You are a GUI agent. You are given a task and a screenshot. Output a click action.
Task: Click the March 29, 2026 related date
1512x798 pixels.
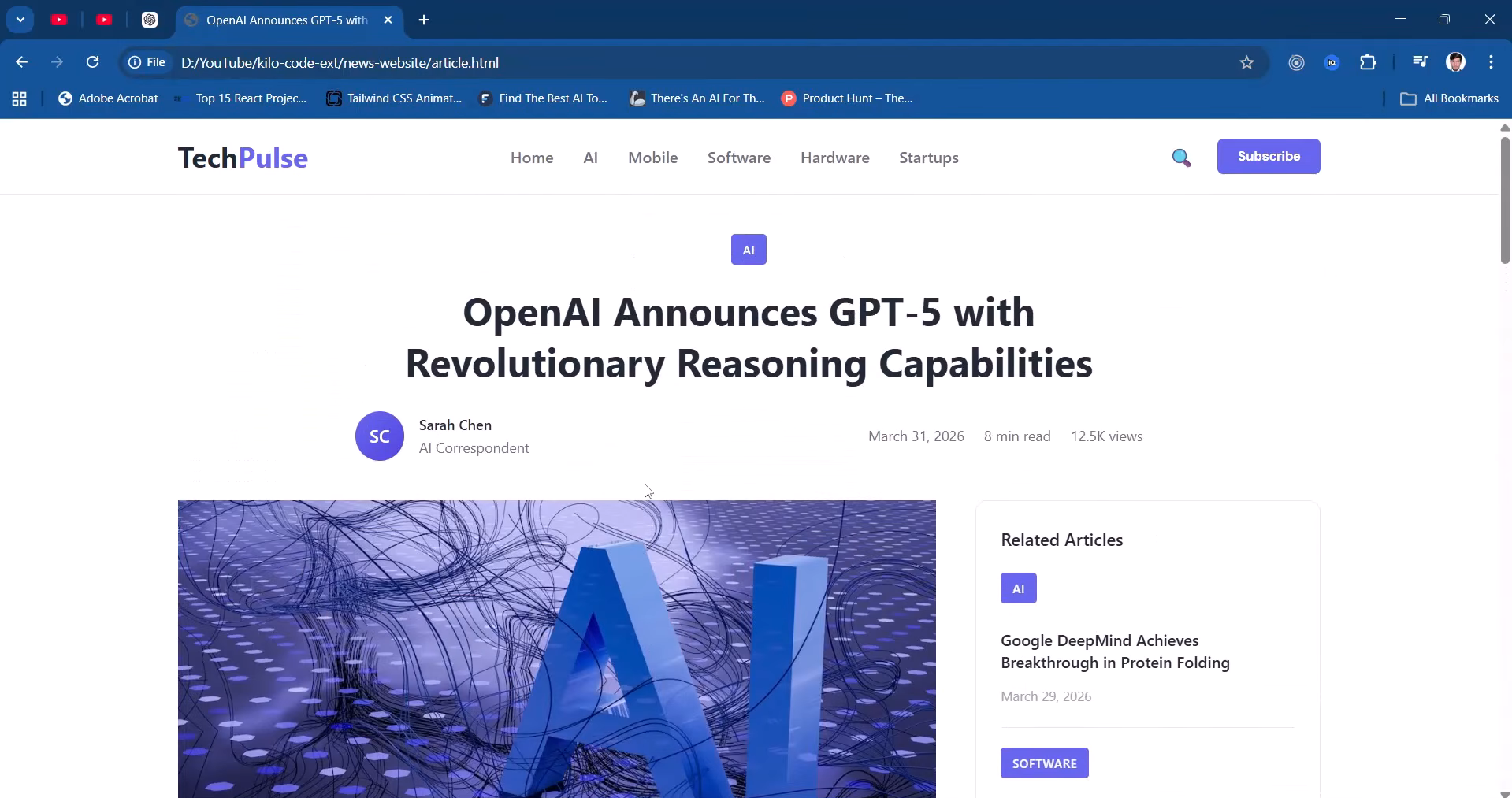coord(1046,696)
